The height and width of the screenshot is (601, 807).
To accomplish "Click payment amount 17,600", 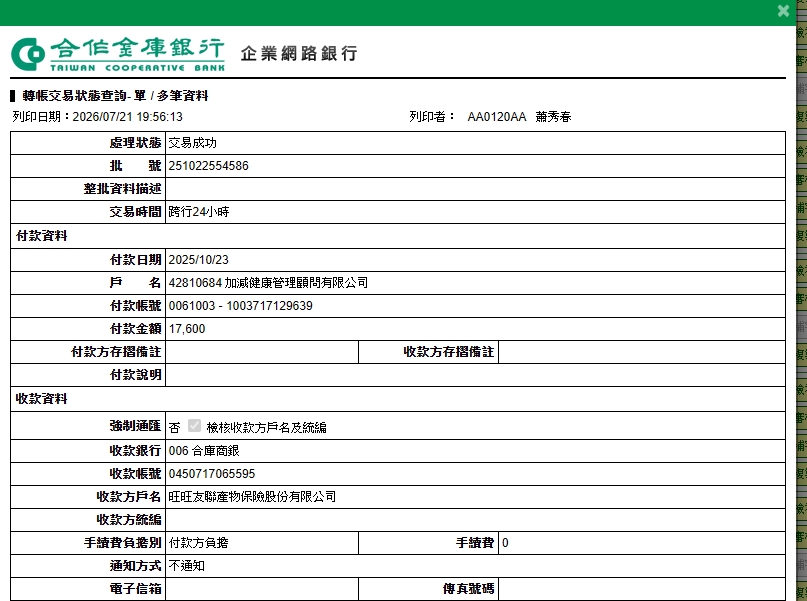I will [187, 329].
